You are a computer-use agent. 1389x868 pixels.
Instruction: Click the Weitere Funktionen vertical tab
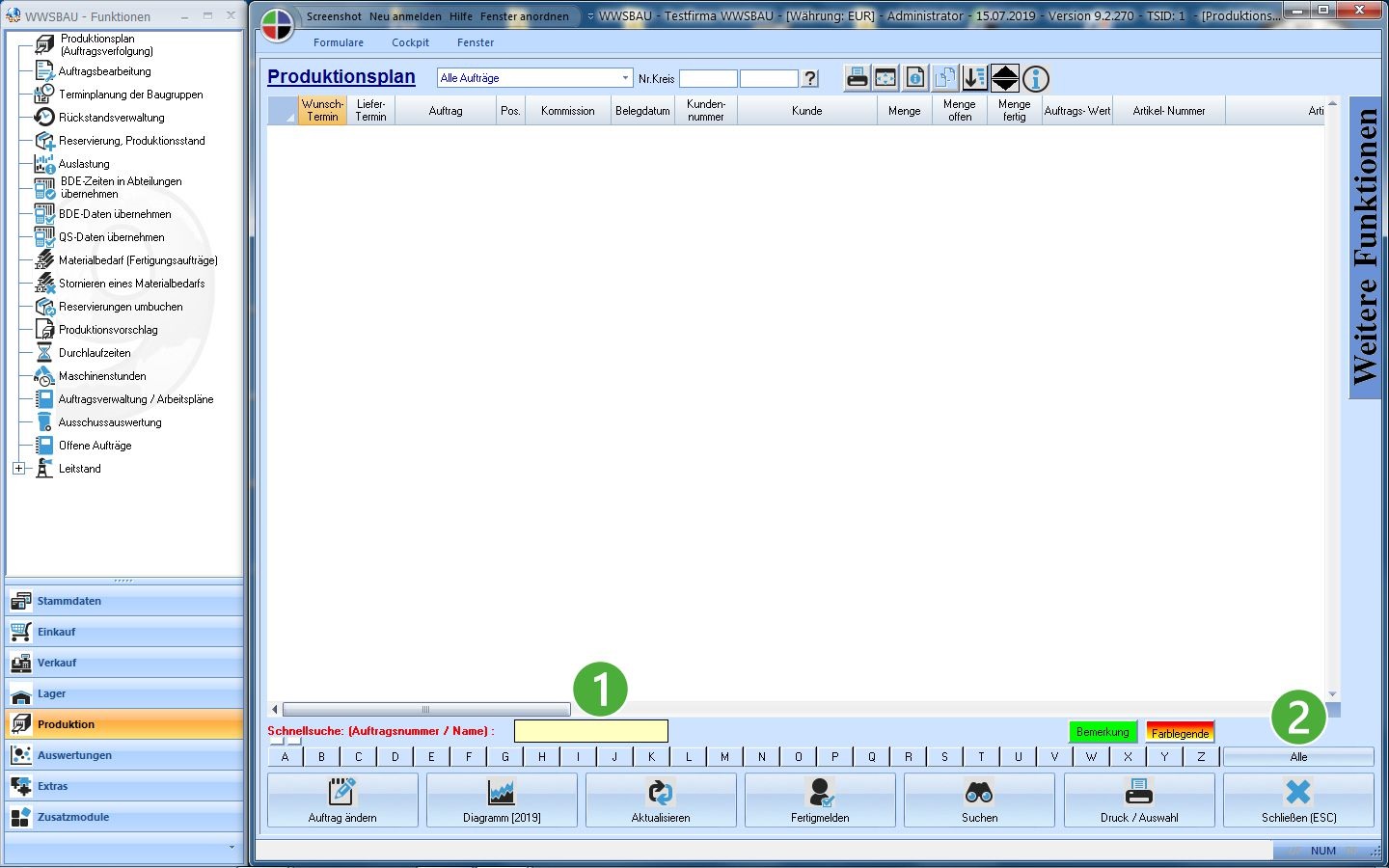click(1365, 247)
